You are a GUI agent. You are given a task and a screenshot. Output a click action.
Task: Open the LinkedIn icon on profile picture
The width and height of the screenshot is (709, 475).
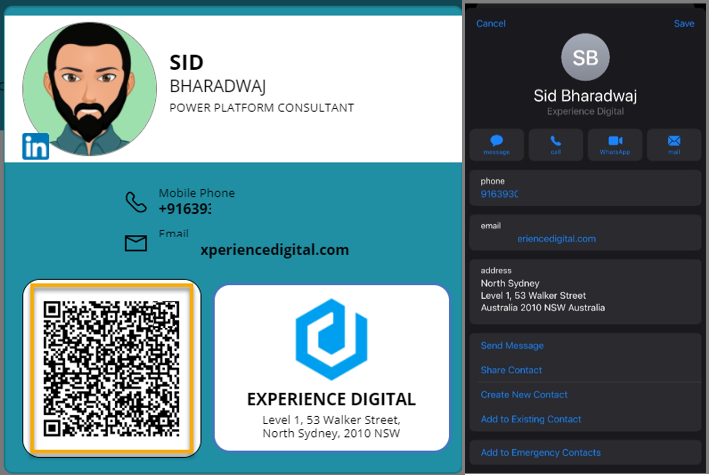36,146
